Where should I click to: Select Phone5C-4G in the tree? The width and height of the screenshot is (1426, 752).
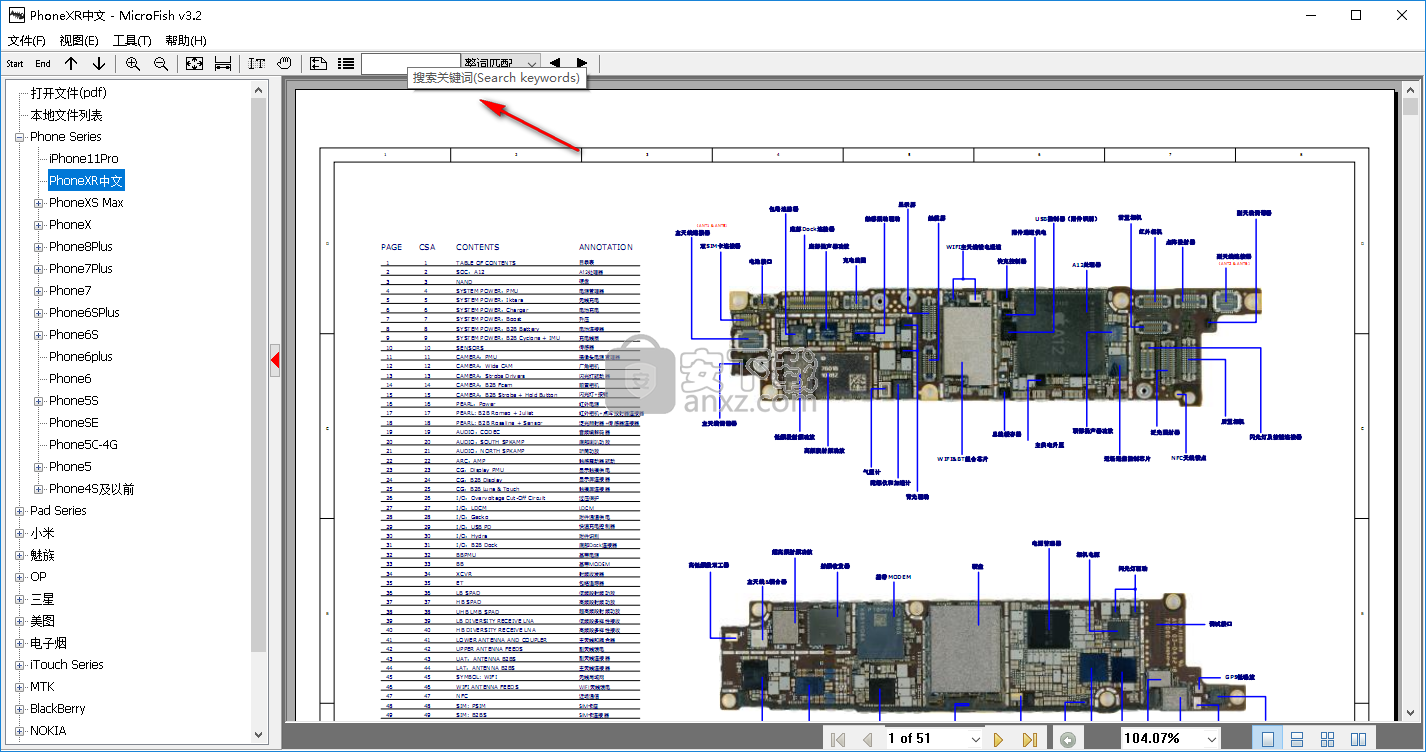click(83, 445)
